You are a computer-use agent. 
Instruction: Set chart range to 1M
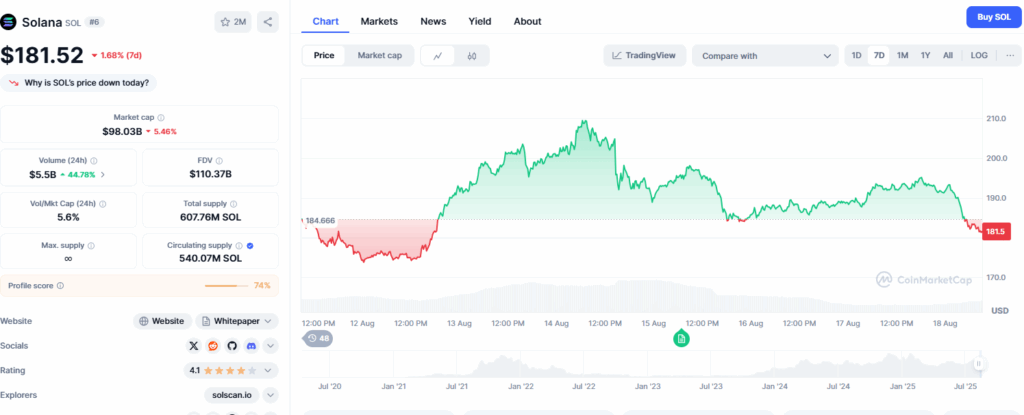click(x=903, y=56)
